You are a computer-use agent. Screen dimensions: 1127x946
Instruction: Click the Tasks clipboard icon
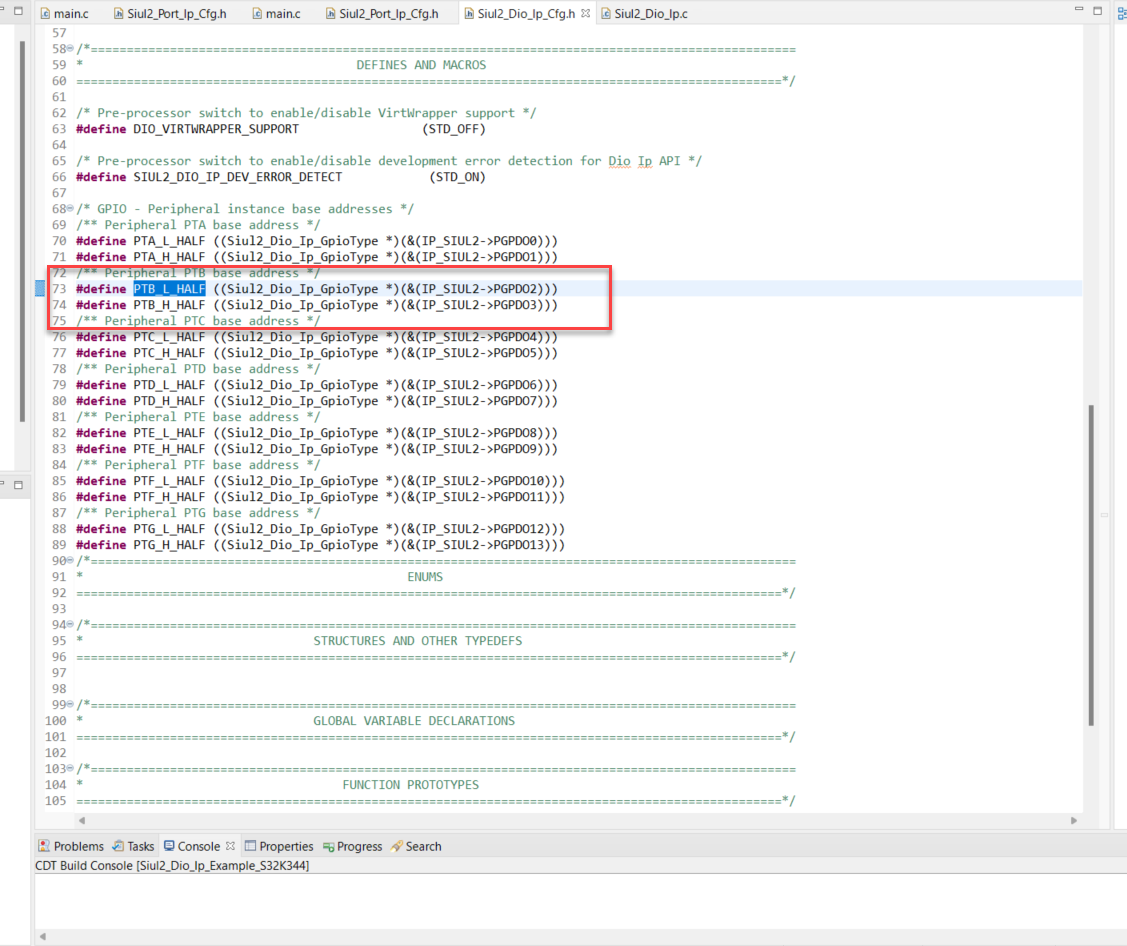point(118,846)
